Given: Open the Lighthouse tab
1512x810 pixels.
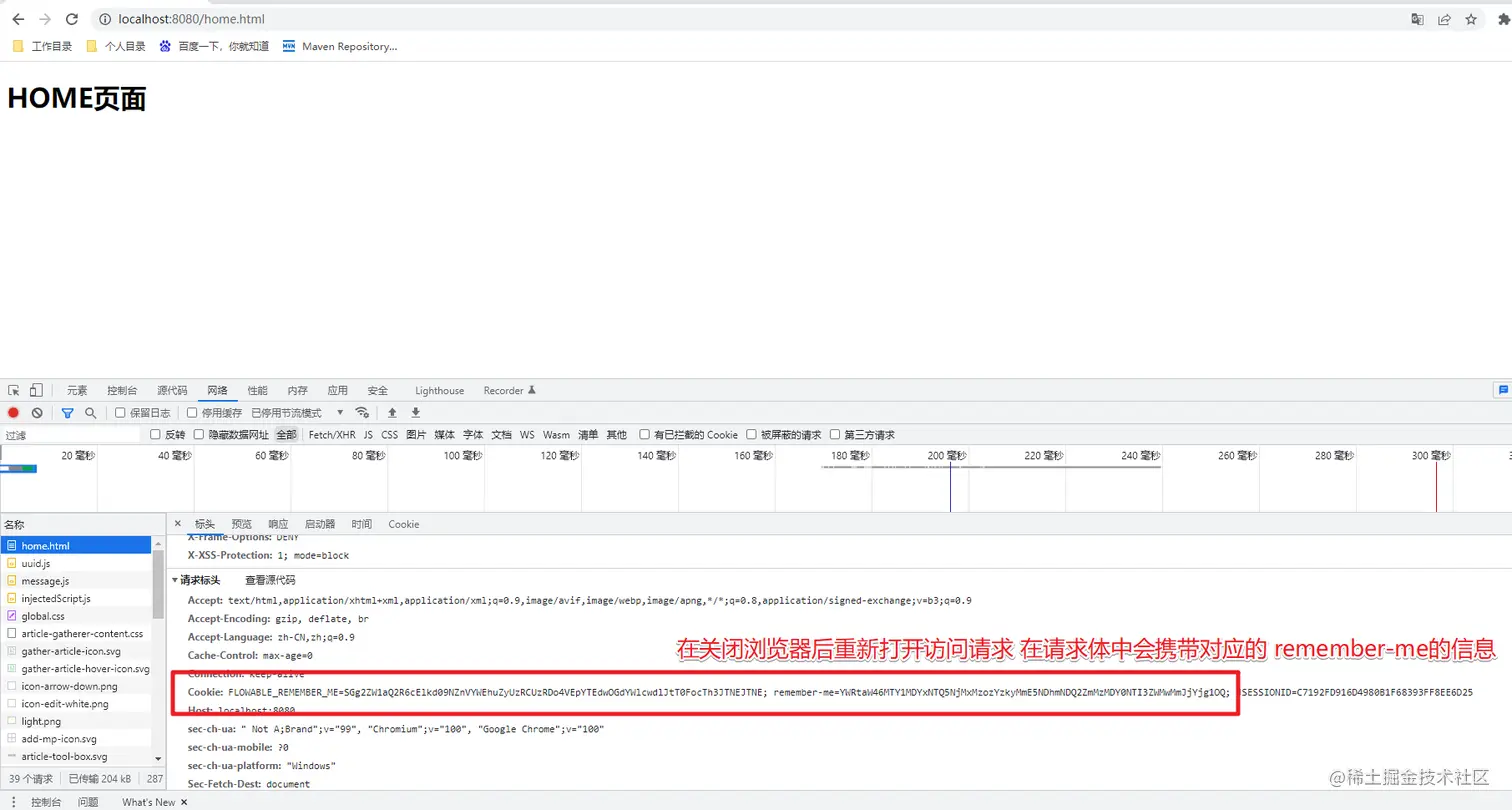Looking at the screenshot, I should (440, 391).
